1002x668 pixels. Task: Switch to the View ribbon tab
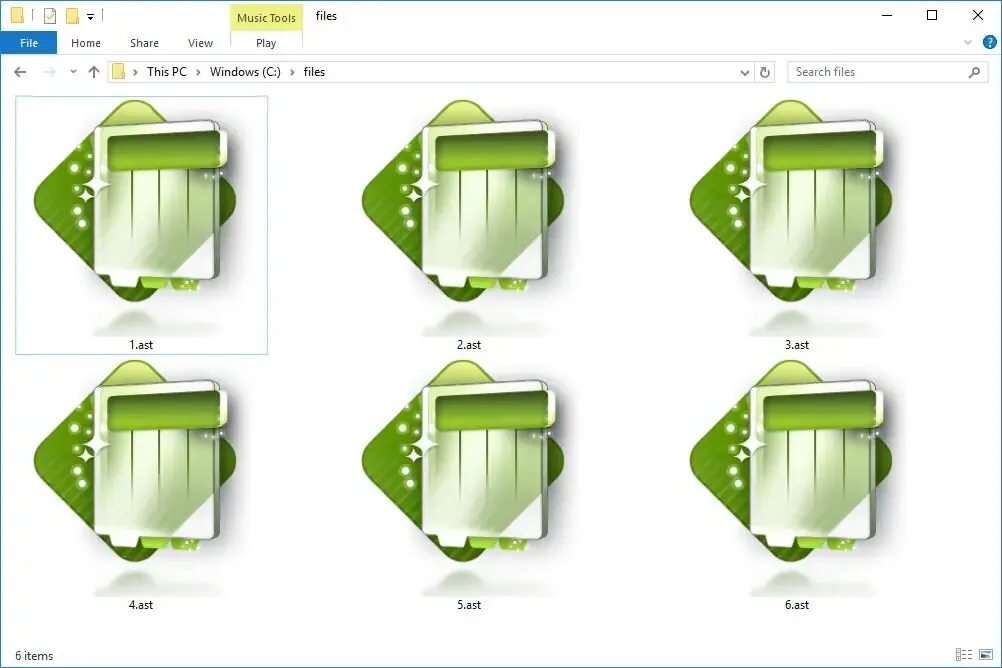tap(200, 43)
